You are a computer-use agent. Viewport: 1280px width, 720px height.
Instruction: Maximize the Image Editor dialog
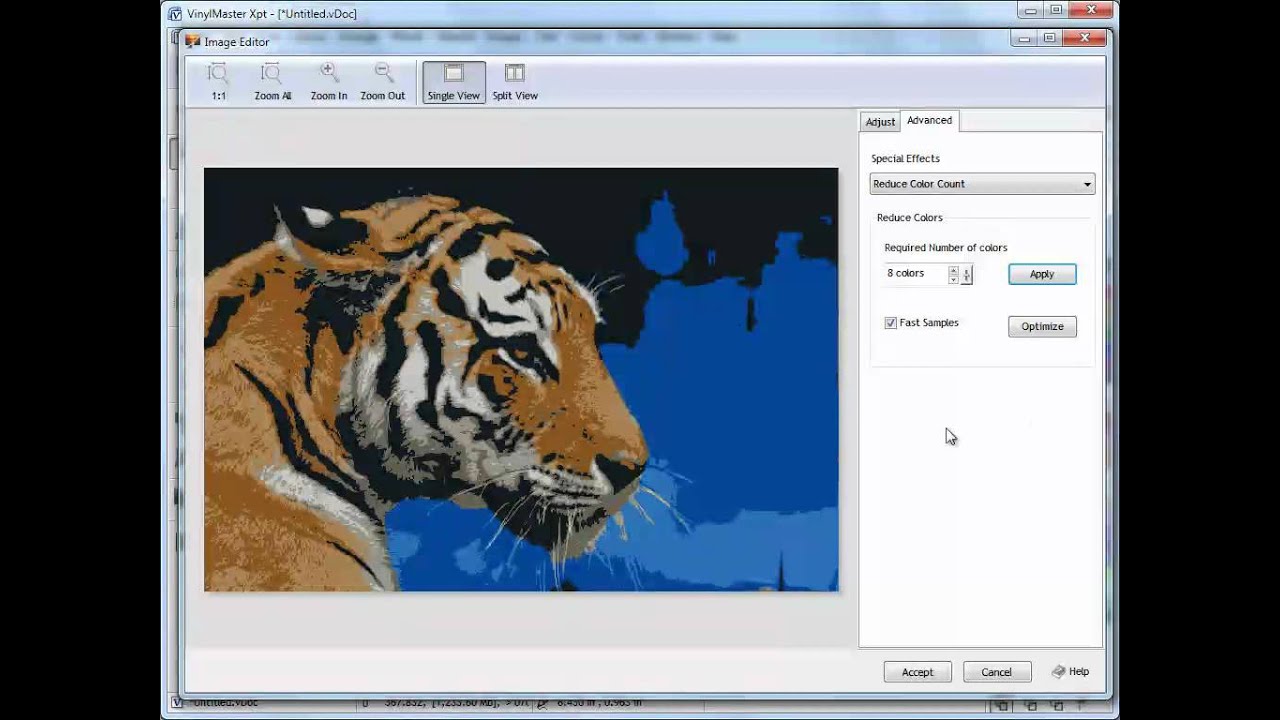tap(1050, 38)
